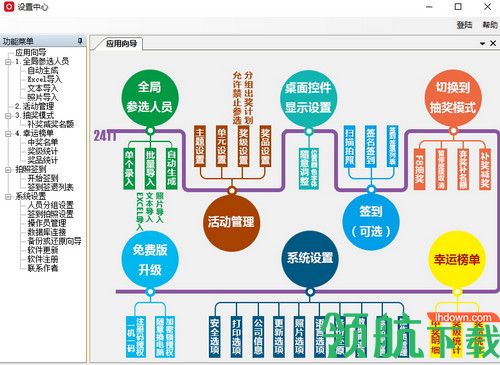Select 奖级统计 in the left tree
This screenshot has height=365, width=500.
[43, 151]
